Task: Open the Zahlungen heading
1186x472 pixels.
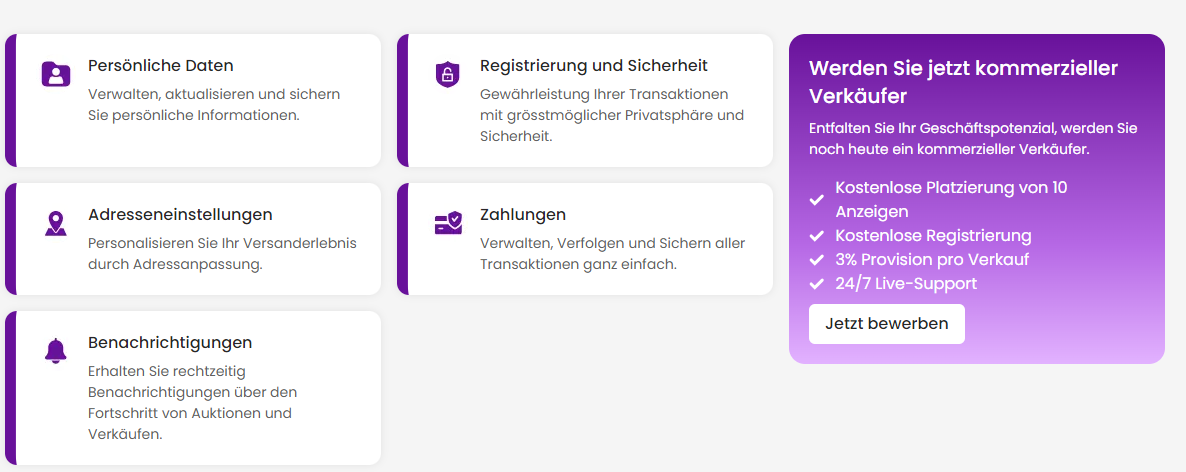Action: [523, 215]
